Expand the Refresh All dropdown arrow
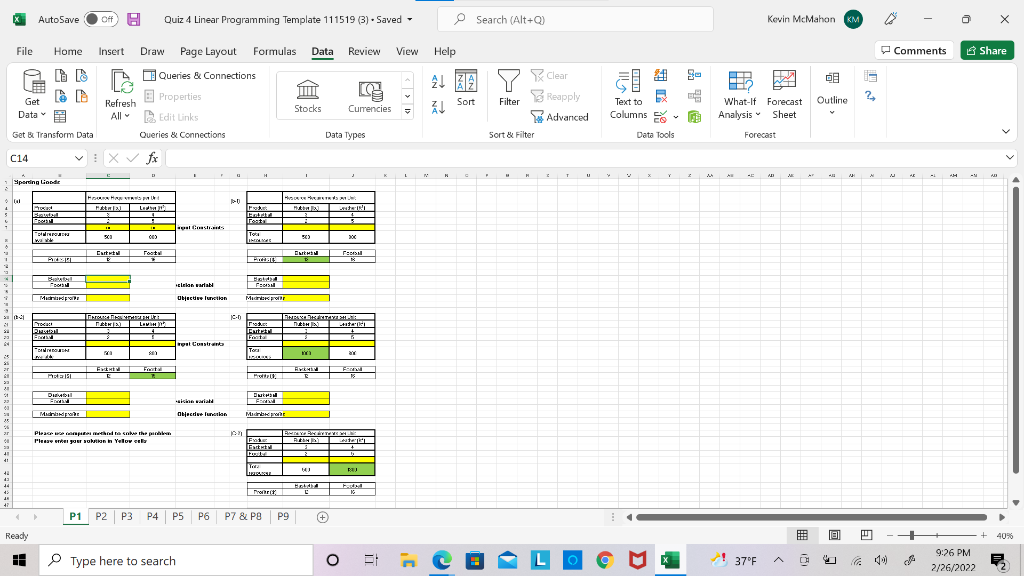The width and height of the screenshot is (1024, 576). pyautogui.click(x=127, y=116)
